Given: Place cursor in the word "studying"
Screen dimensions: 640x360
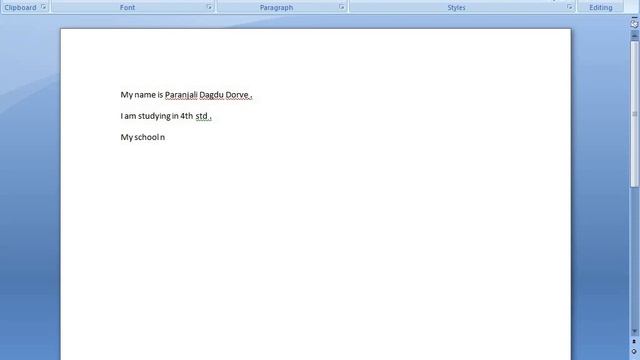Looking at the screenshot, I should pyautogui.click(x=154, y=116).
